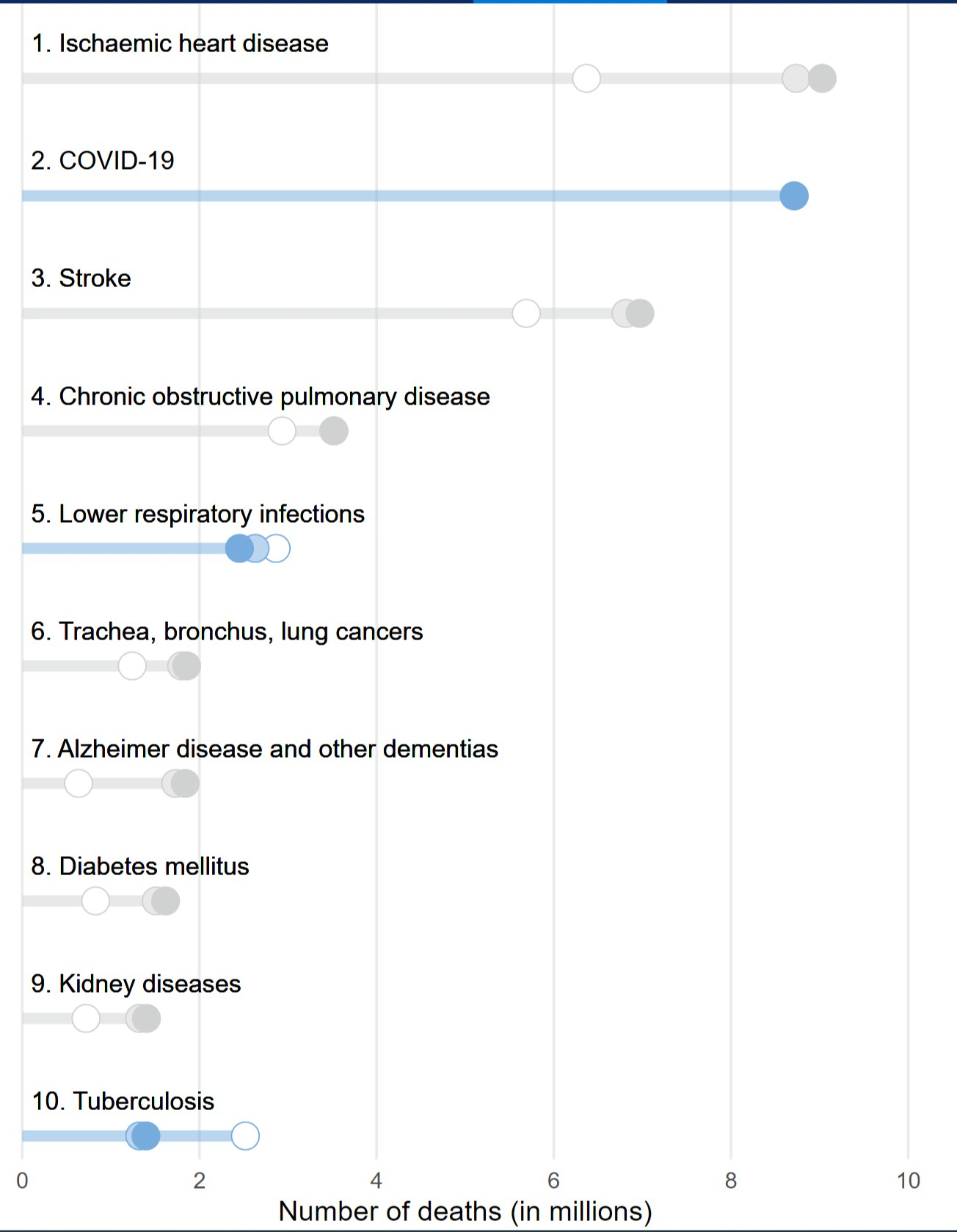Click the grey Alzheimer disease data point
957x1232 pixels.
pyautogui.click(x=185, y=783)
